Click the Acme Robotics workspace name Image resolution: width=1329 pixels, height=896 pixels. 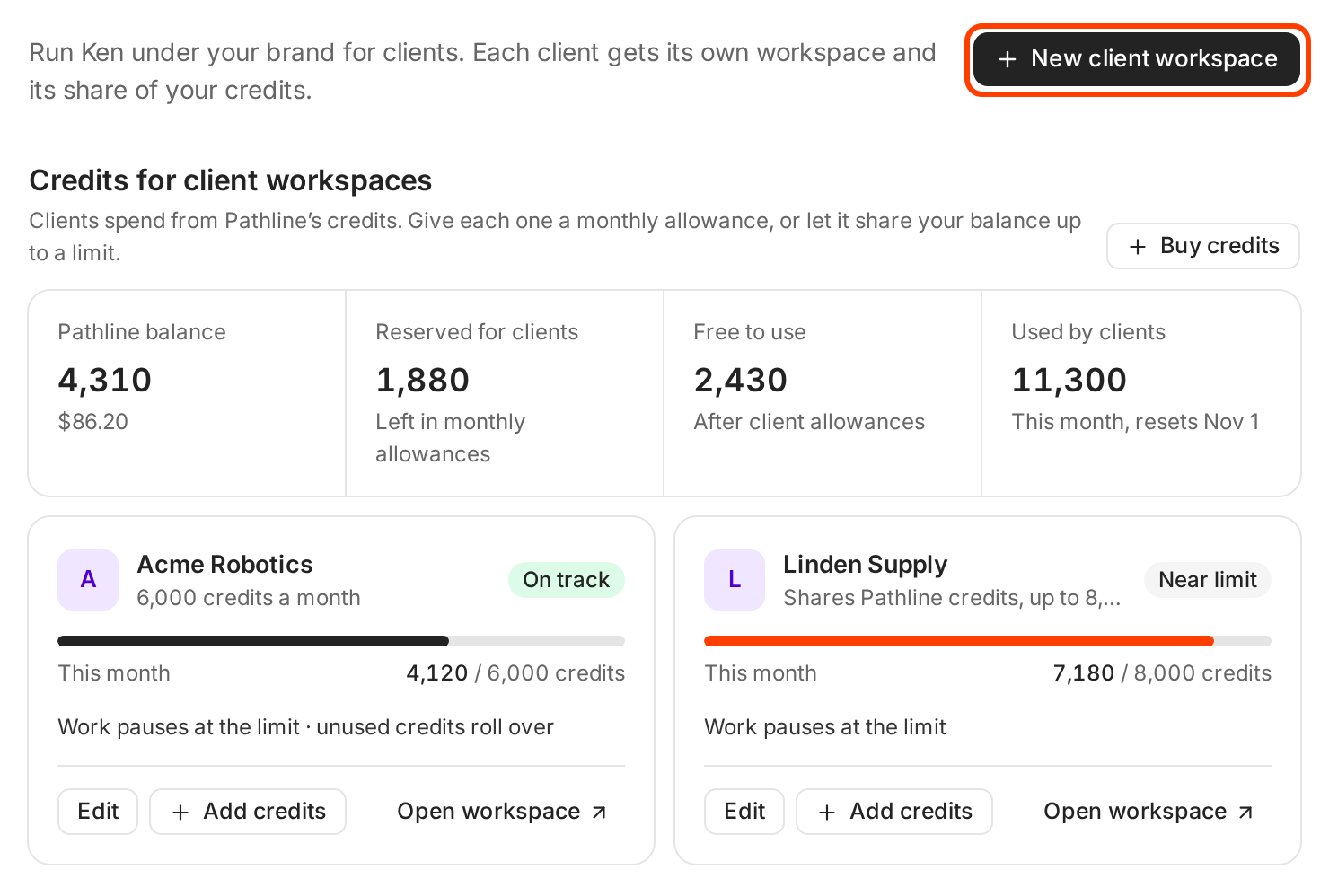tap(225, 565)
